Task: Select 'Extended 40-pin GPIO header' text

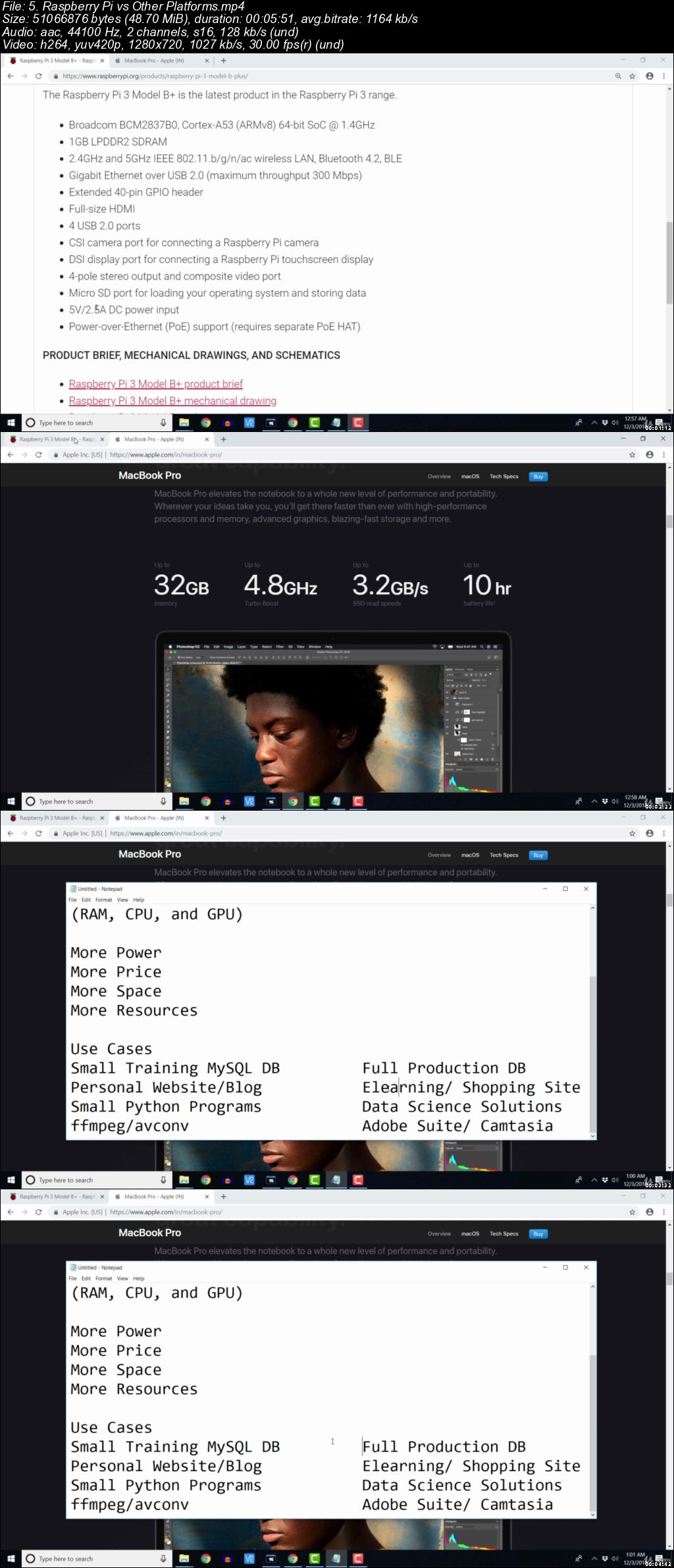Action: [136, 192]
